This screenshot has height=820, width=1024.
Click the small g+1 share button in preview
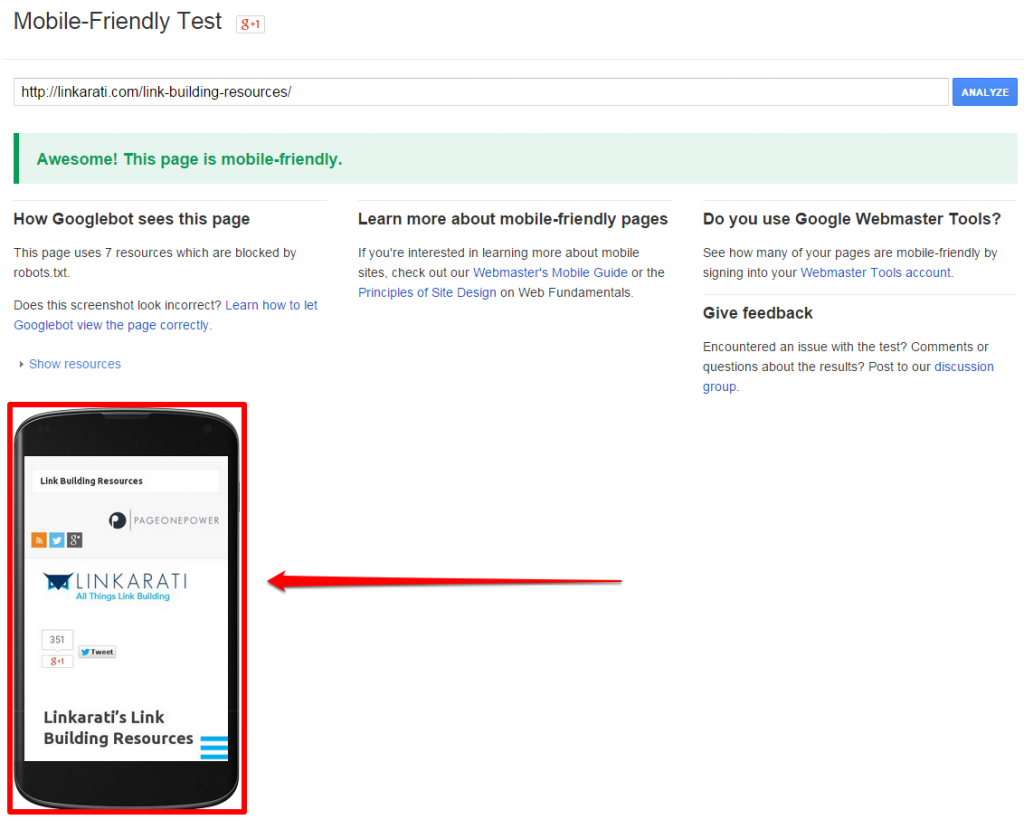tap(57, 661)
